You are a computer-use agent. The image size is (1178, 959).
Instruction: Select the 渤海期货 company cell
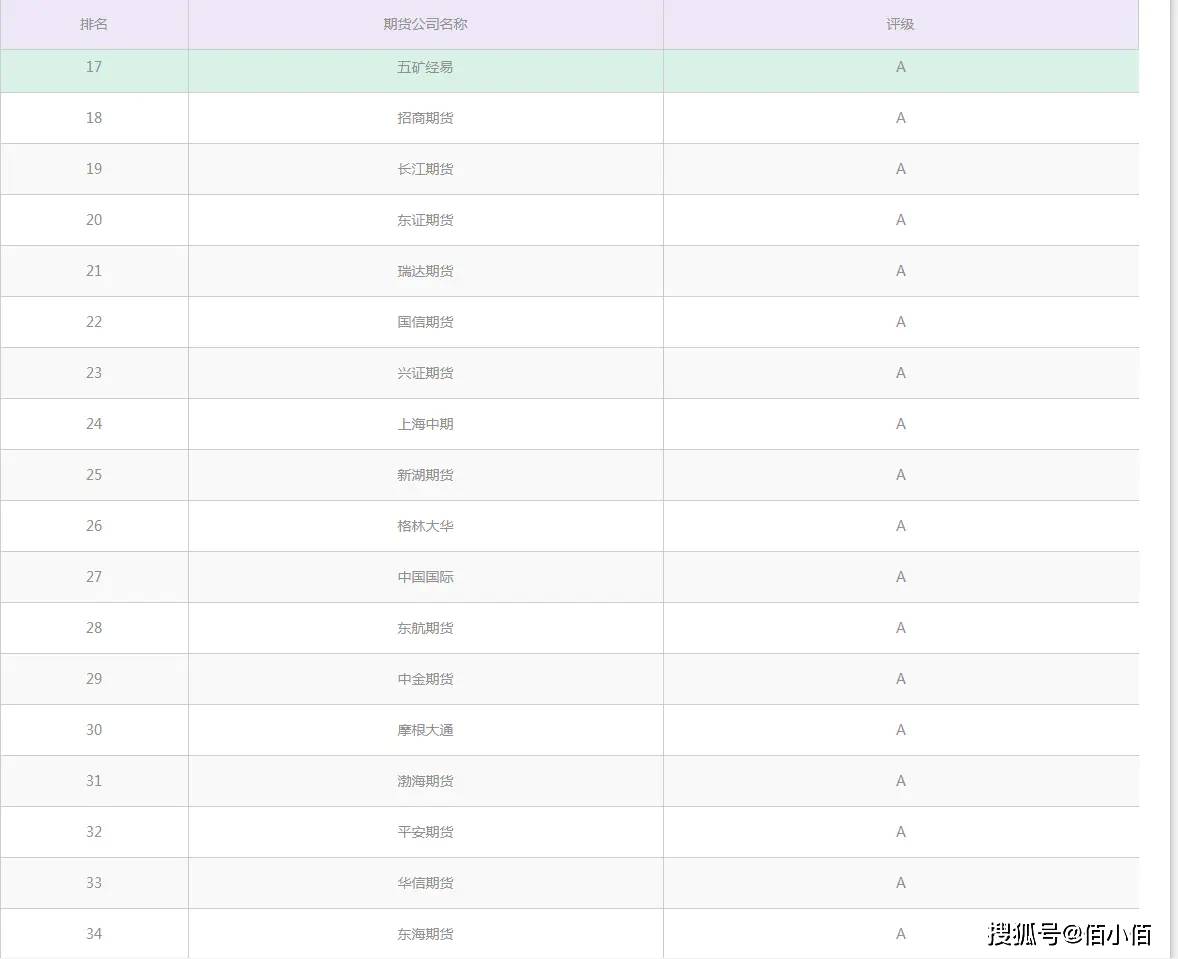[425, 782]
